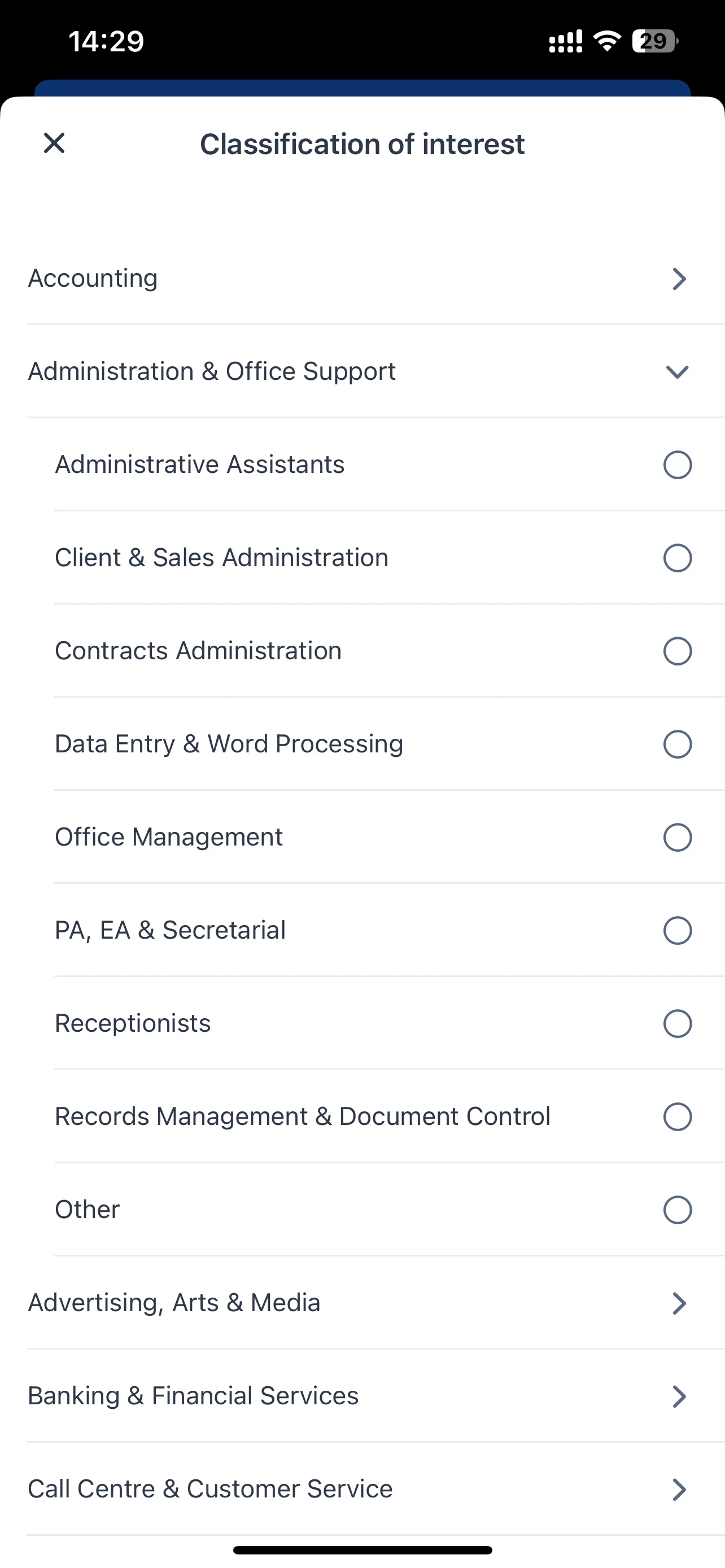Tap the Wi-Fi icon in status bar
725x1568 pixels.
[x=607, y=41]
